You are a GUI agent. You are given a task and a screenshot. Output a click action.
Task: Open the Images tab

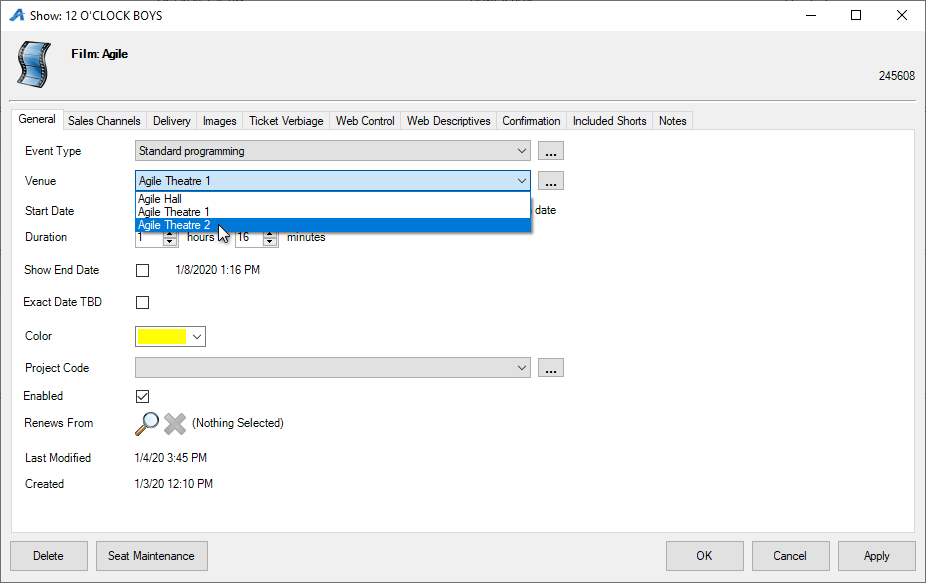pyautogui.click(x=219, y=120)
